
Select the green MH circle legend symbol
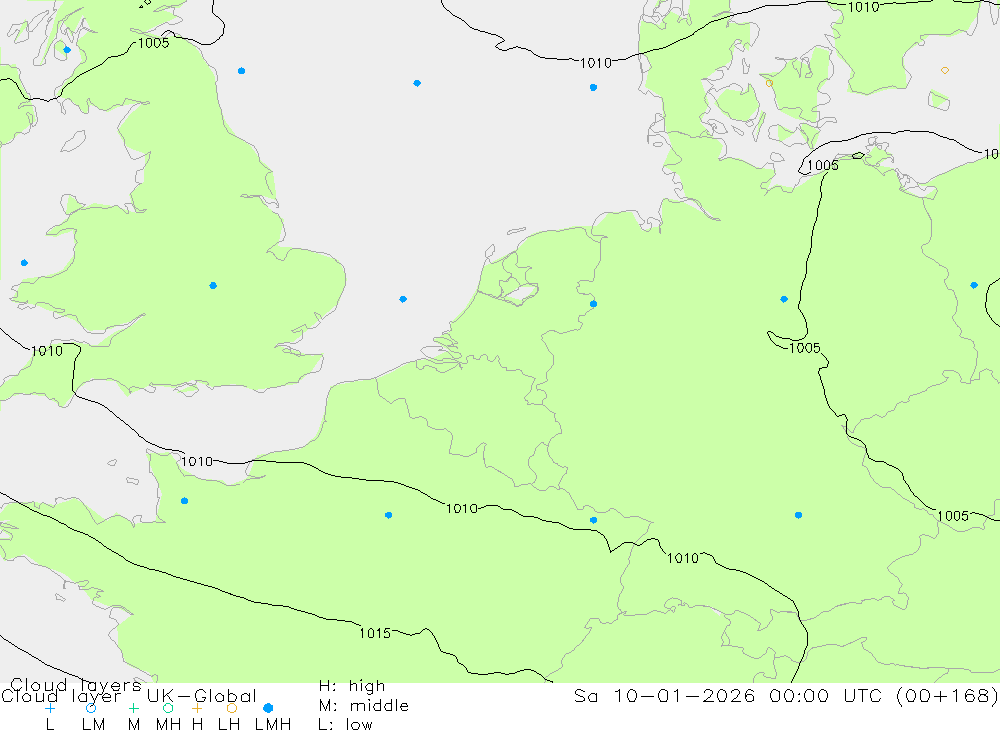168,708
